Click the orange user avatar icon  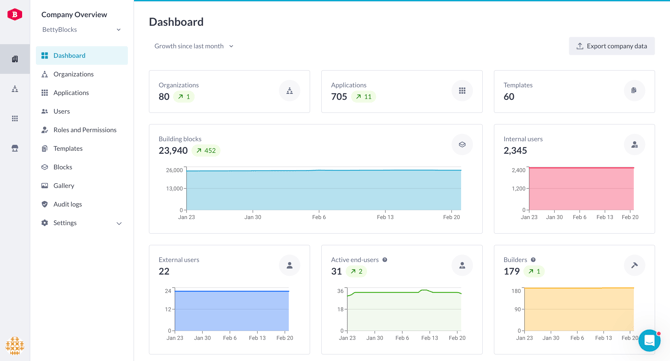pos(15,346)
